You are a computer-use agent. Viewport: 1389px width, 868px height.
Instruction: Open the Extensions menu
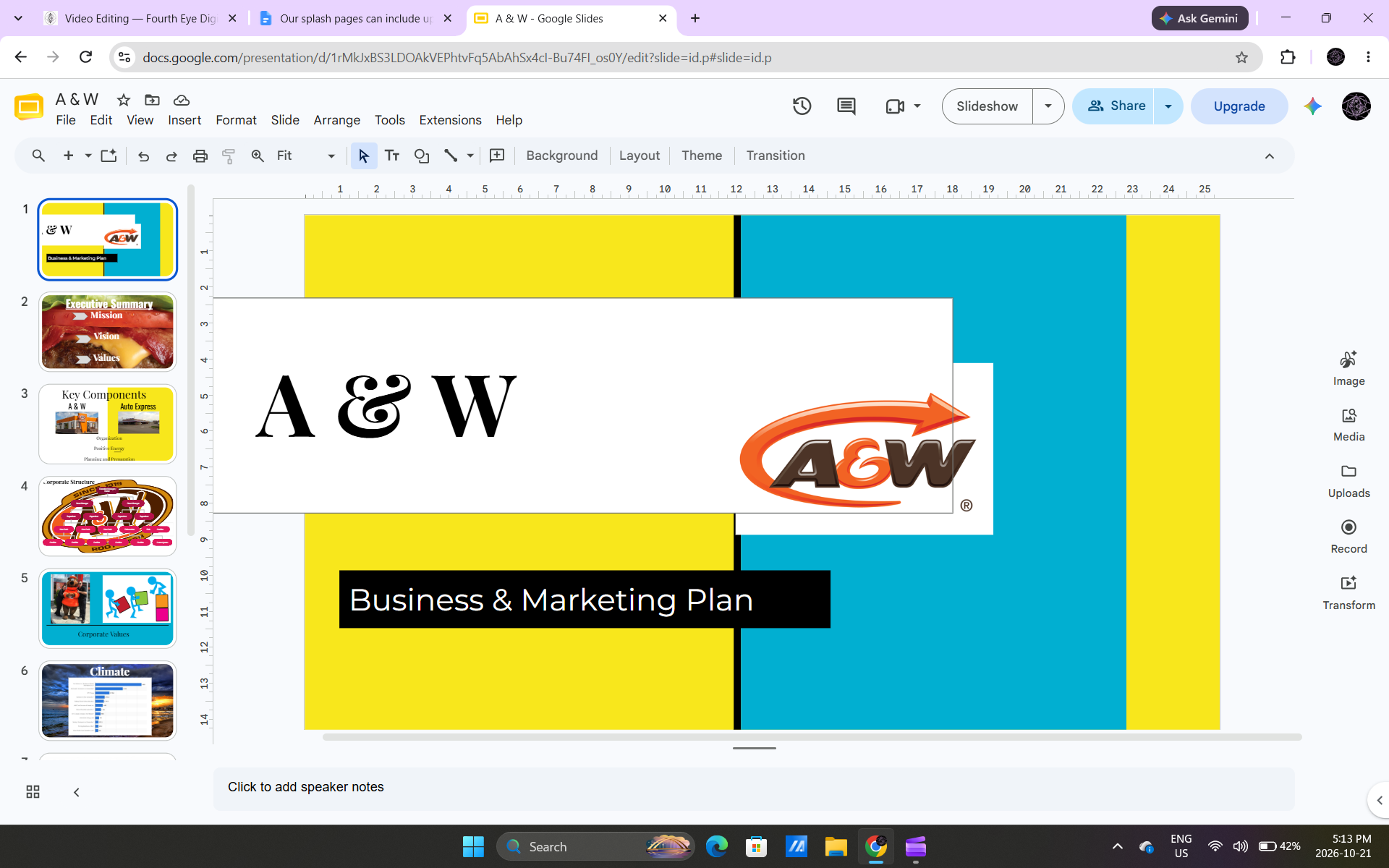(450, 120)
